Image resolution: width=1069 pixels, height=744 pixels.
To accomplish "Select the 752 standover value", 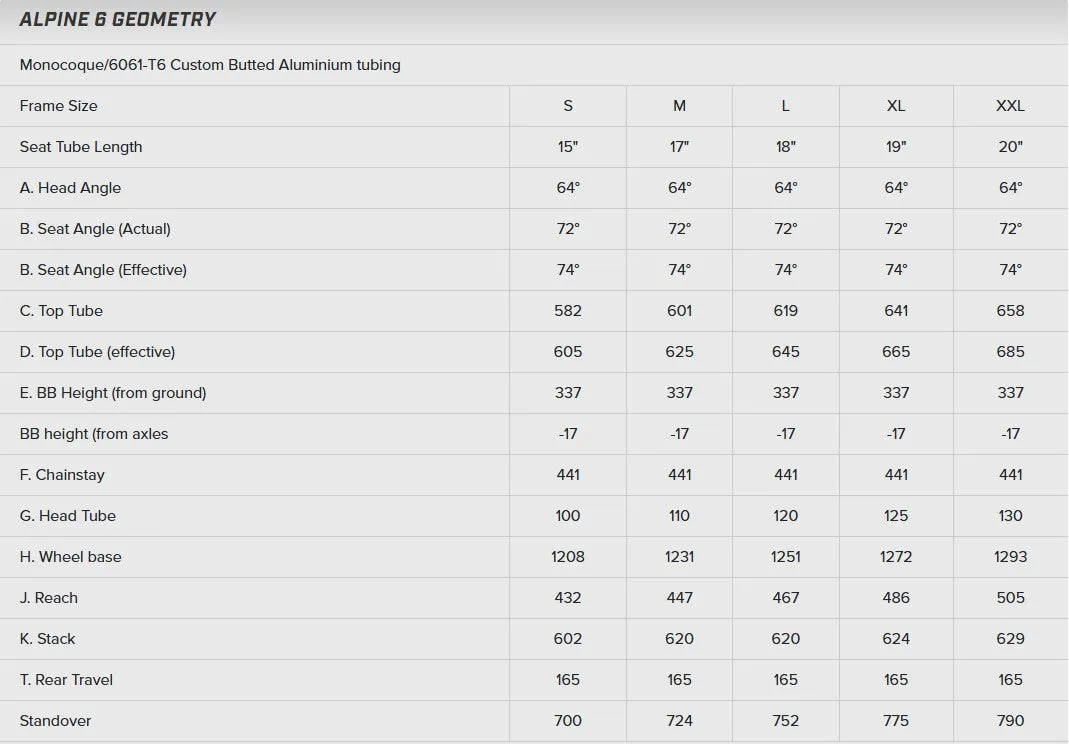I will point(785,720).
